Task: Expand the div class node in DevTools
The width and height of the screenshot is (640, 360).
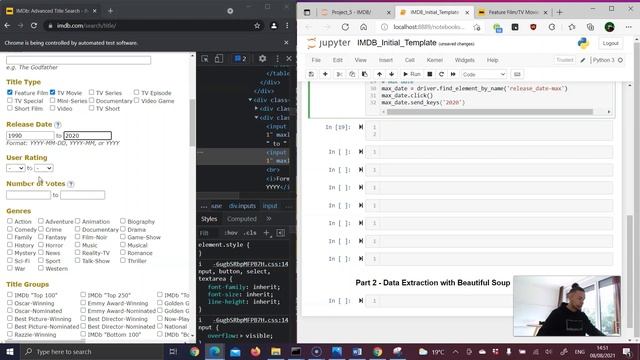Action: [256, 109]
